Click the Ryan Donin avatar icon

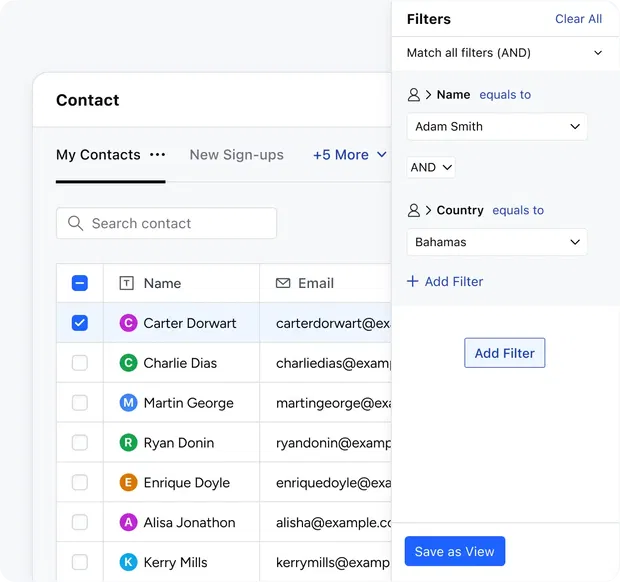click(129, 442)
